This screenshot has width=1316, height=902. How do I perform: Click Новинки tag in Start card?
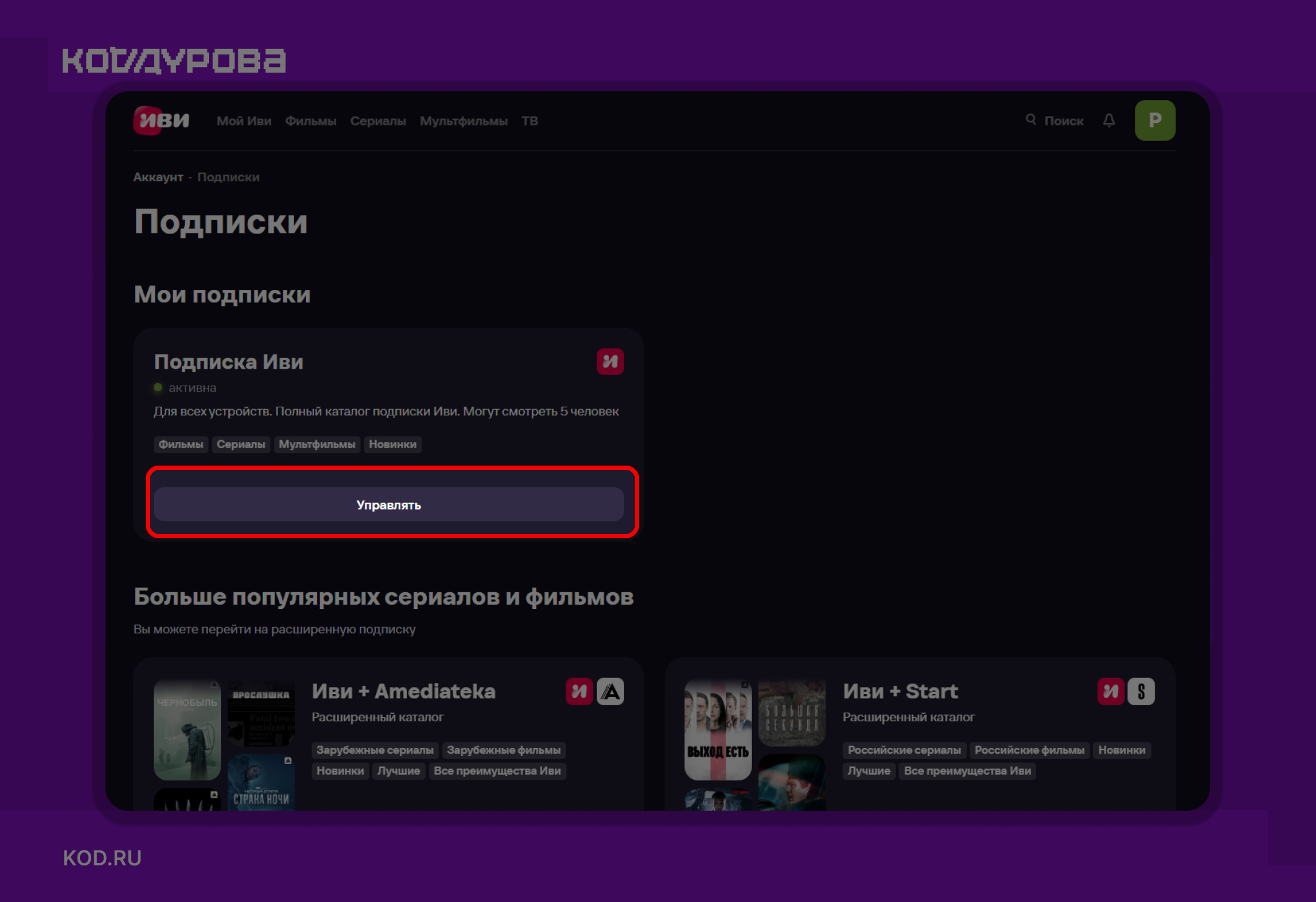tap(1122, 750)
